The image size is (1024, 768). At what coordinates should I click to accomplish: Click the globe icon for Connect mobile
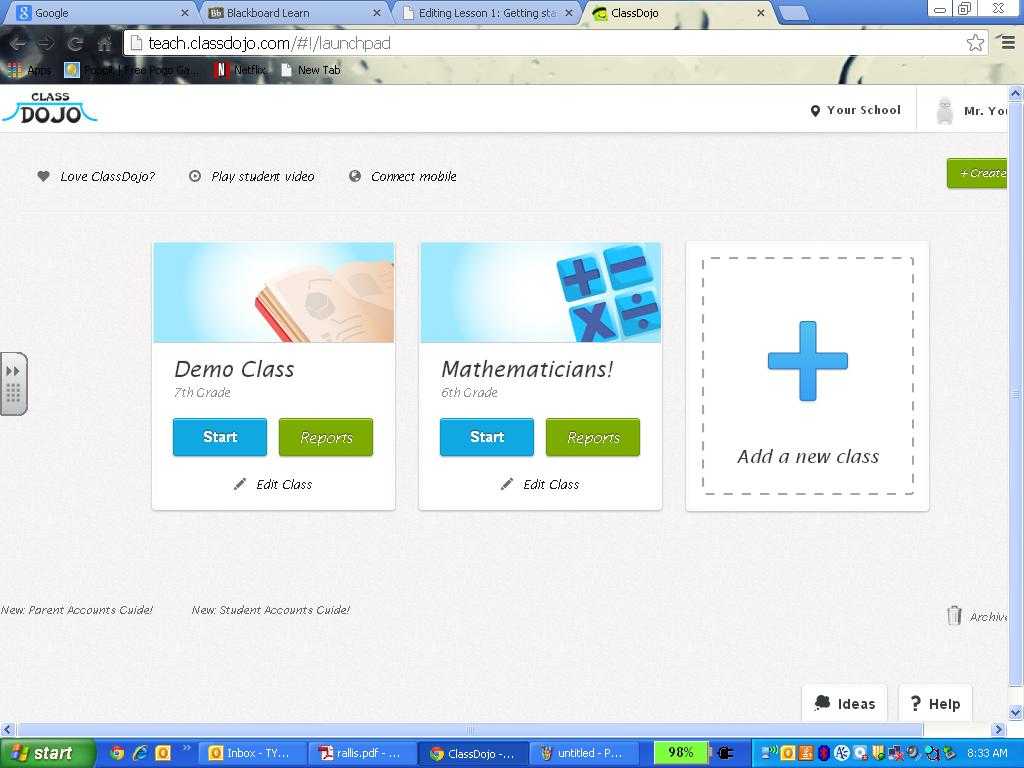pos(355,176)
